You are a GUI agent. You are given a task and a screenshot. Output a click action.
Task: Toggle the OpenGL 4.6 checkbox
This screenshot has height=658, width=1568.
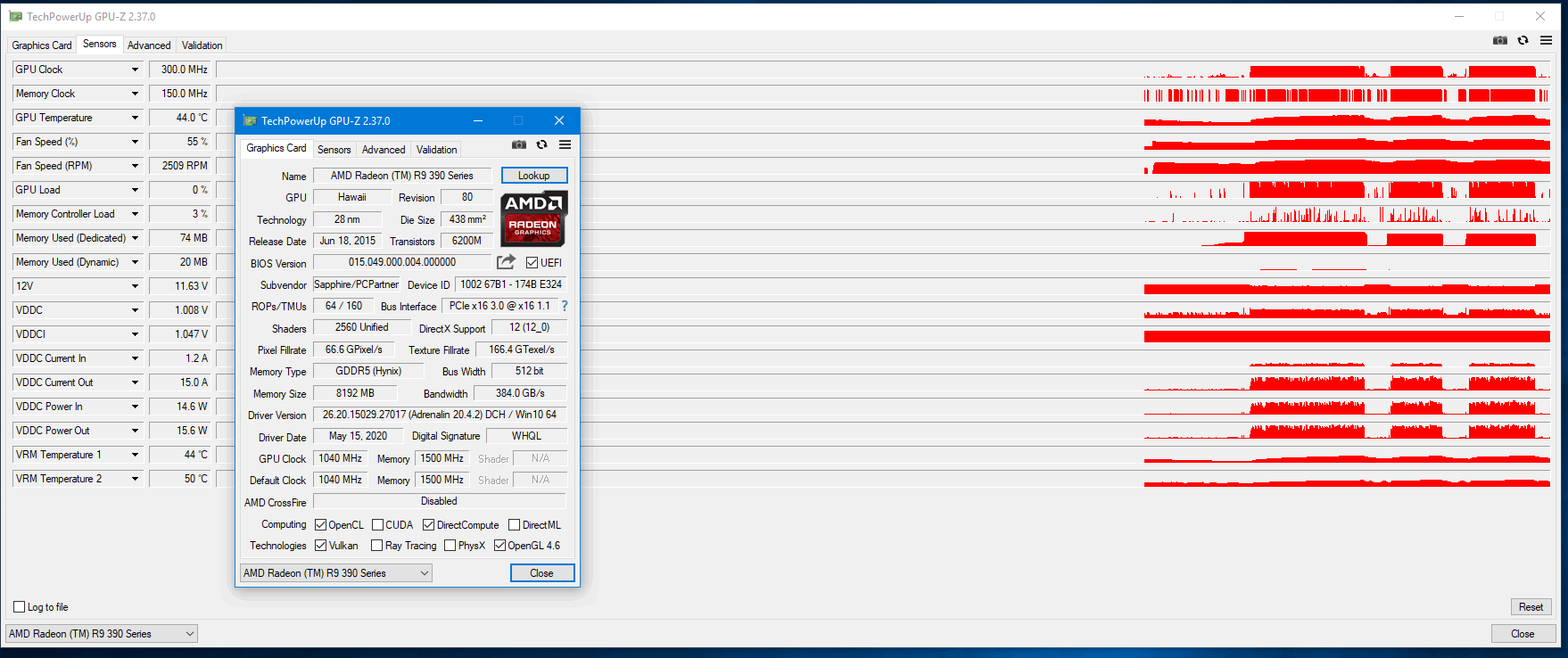click(499, 546)
